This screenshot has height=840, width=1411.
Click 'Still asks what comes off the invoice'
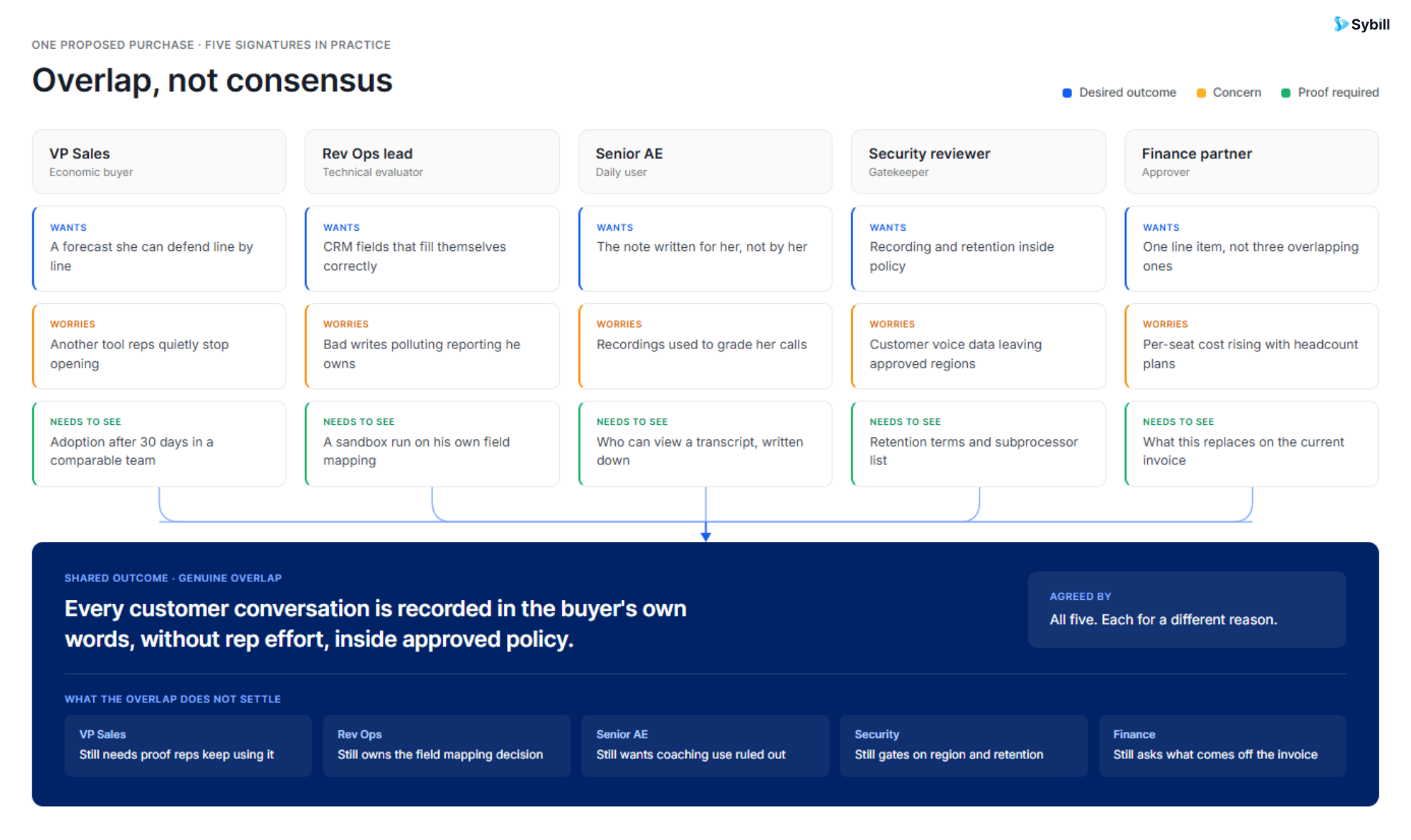tap(1215, 755)
